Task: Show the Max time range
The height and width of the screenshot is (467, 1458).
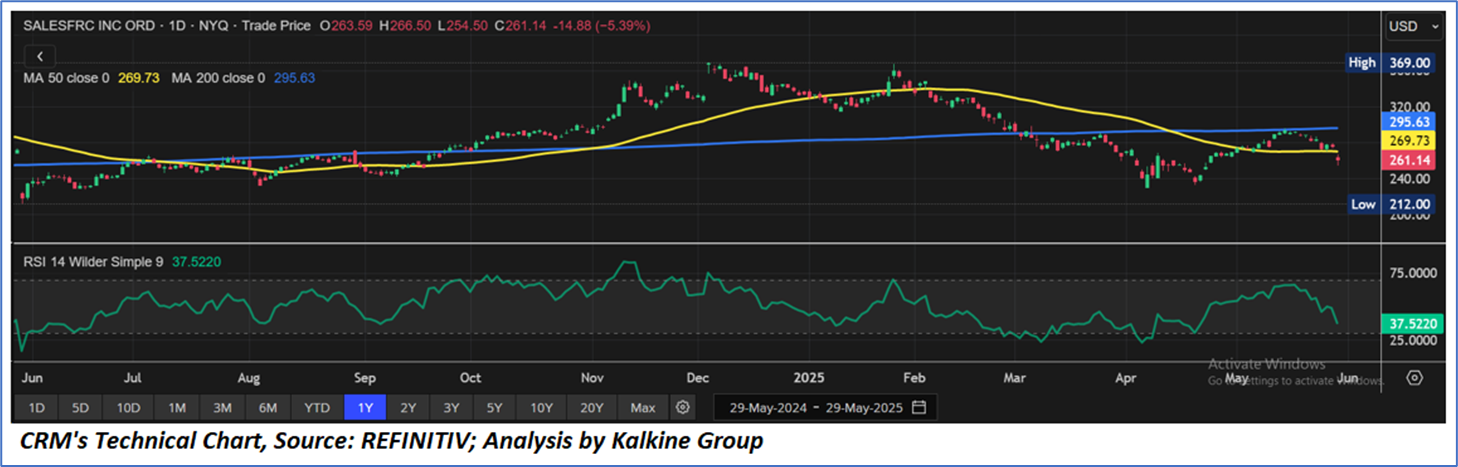Action: [x=643, y=407]
